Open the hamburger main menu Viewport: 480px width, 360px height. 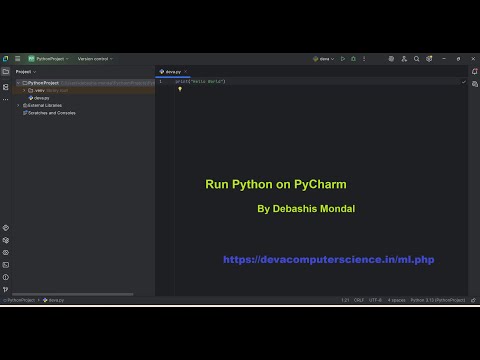pyautogui.click(x=18, y=59)
